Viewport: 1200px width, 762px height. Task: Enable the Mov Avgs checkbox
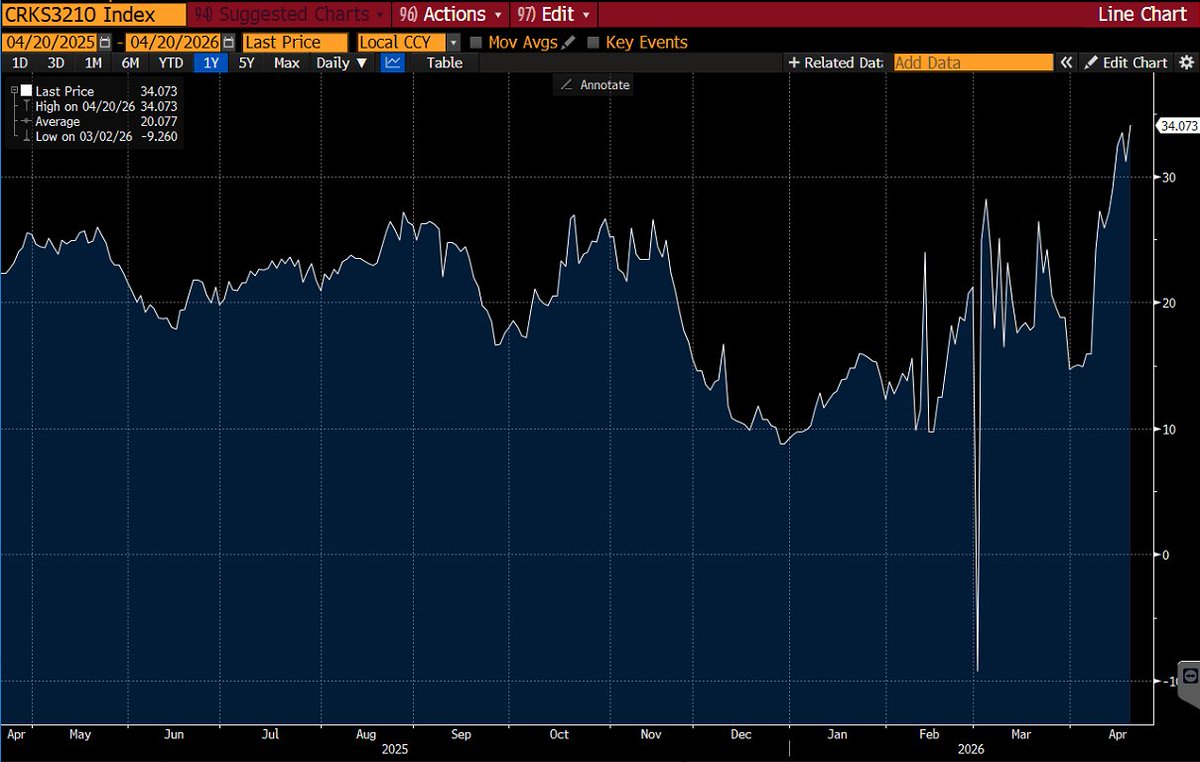(x=476, y=43)
